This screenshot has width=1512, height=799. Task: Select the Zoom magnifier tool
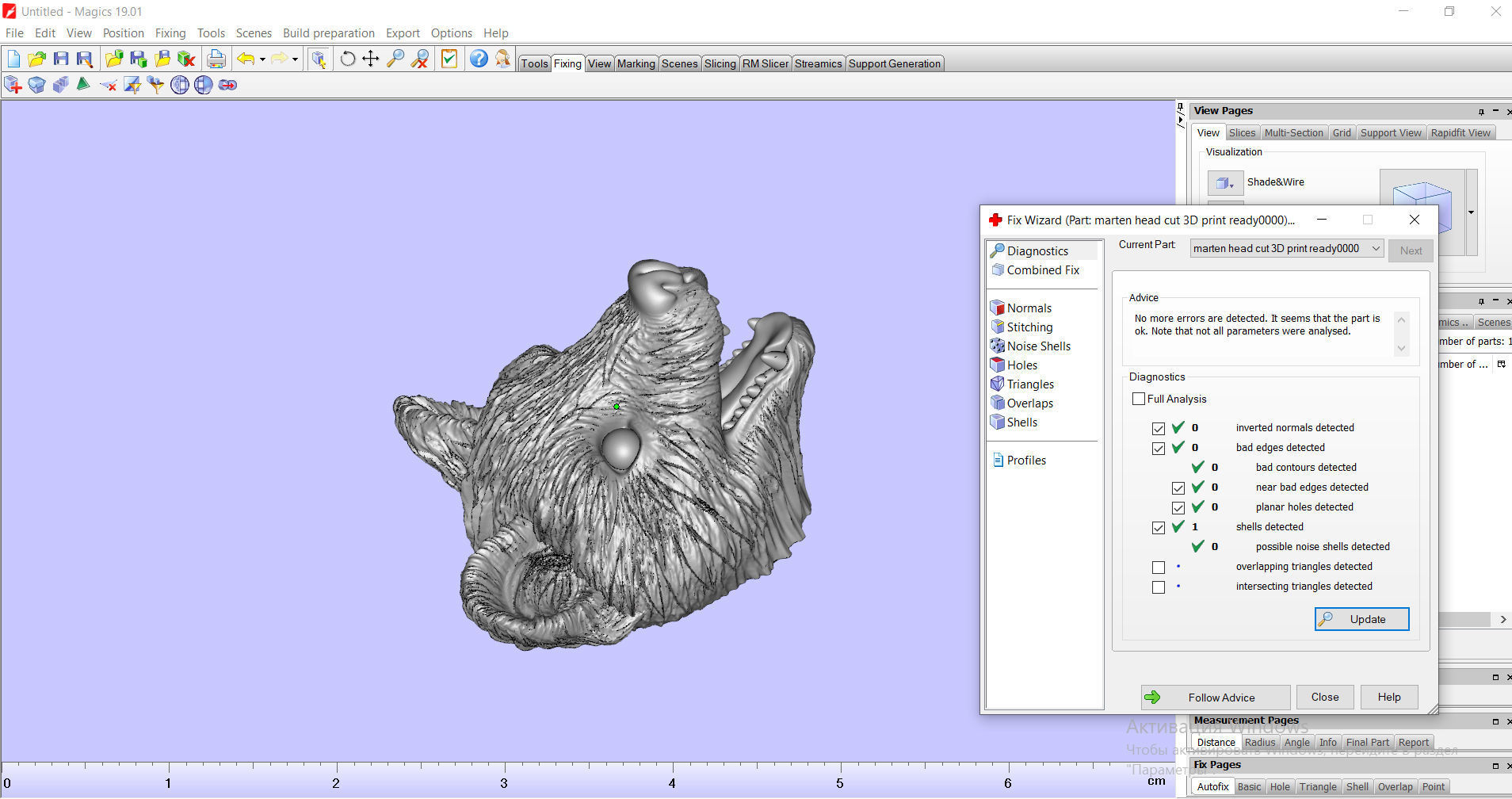[x=395, y=59]
